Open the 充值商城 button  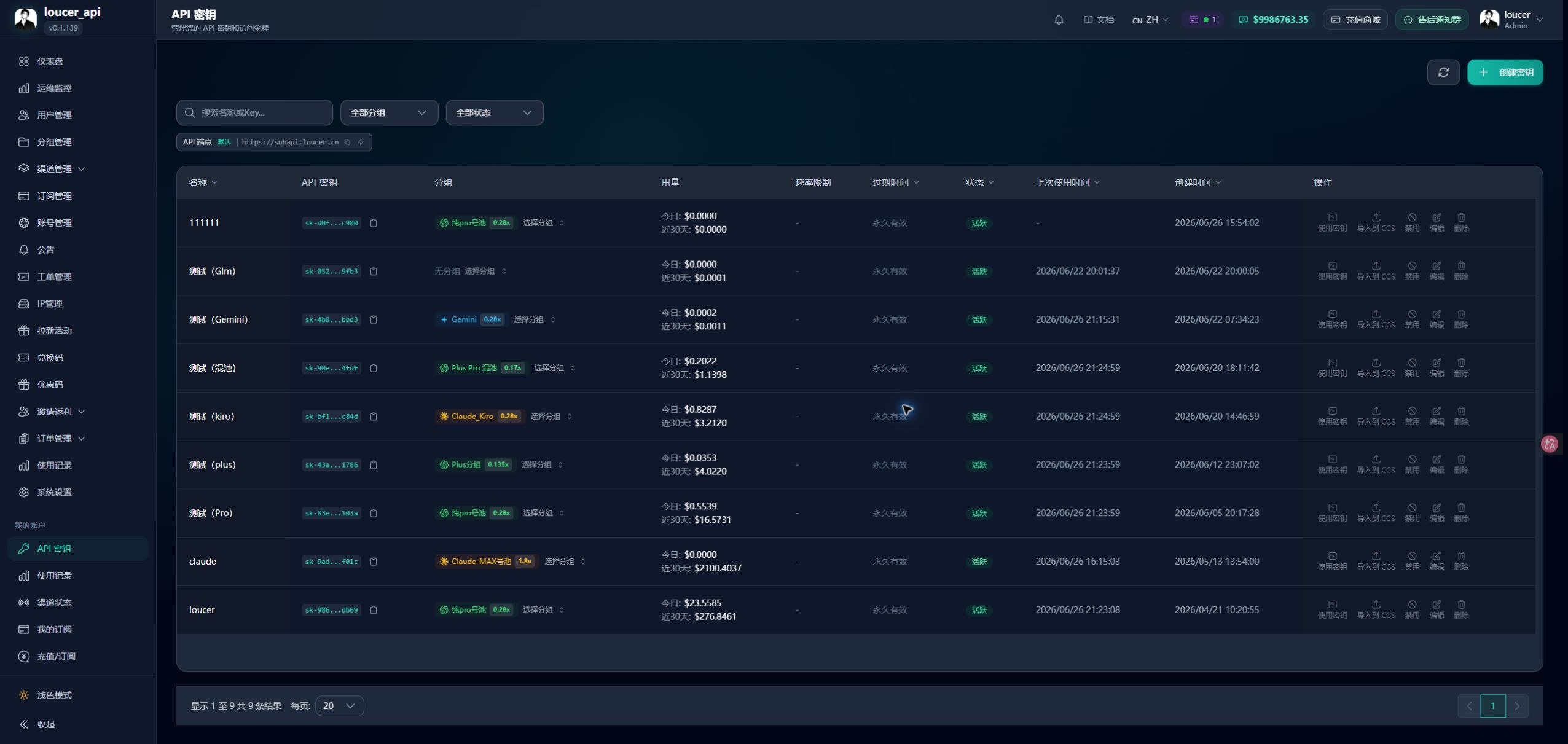point(1355,20)
